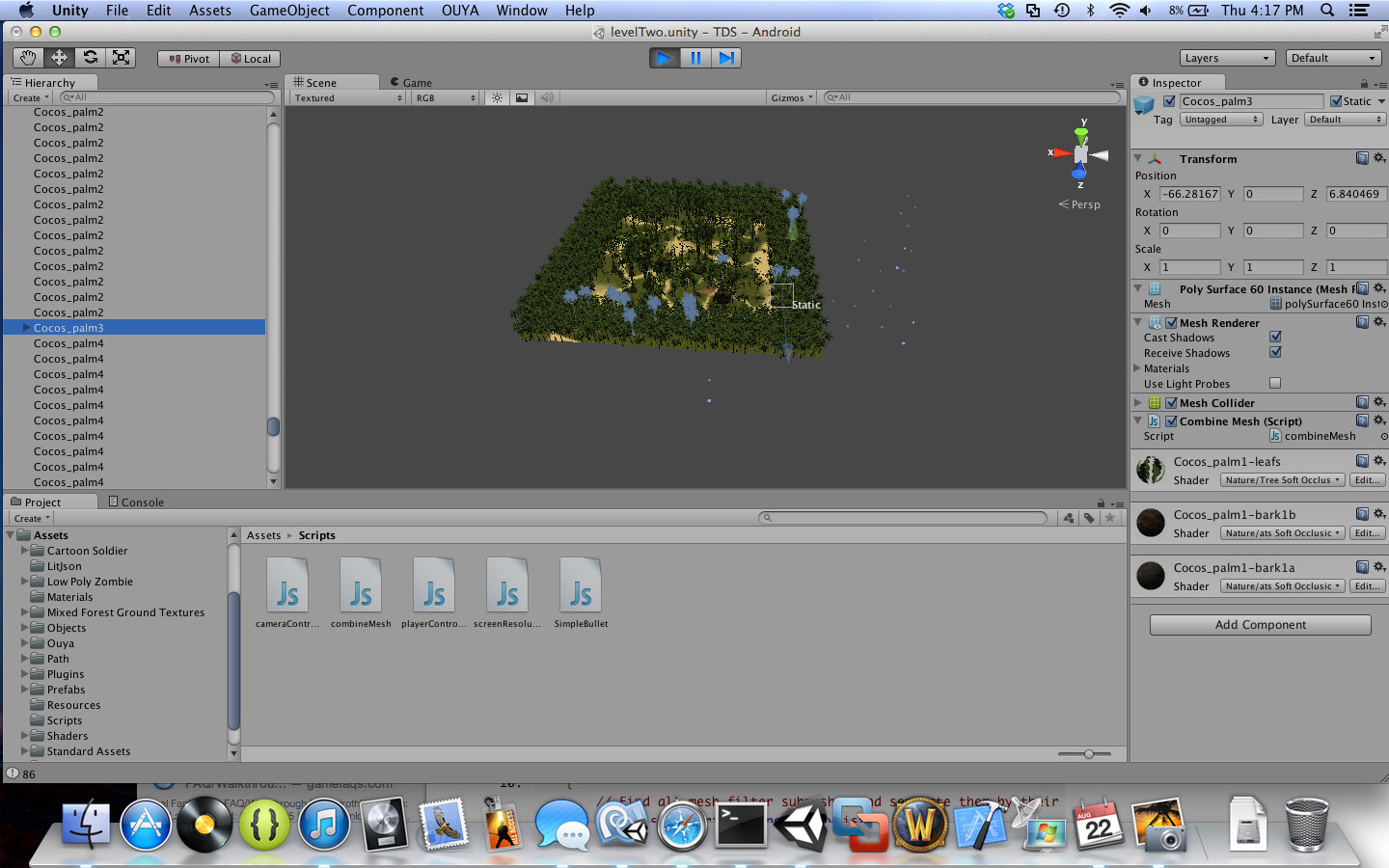This screenshot has height=868, width=1389.
Task: Mute scene audio via the speaker icon
Action: pyautogui.click(x=546, y=96)
